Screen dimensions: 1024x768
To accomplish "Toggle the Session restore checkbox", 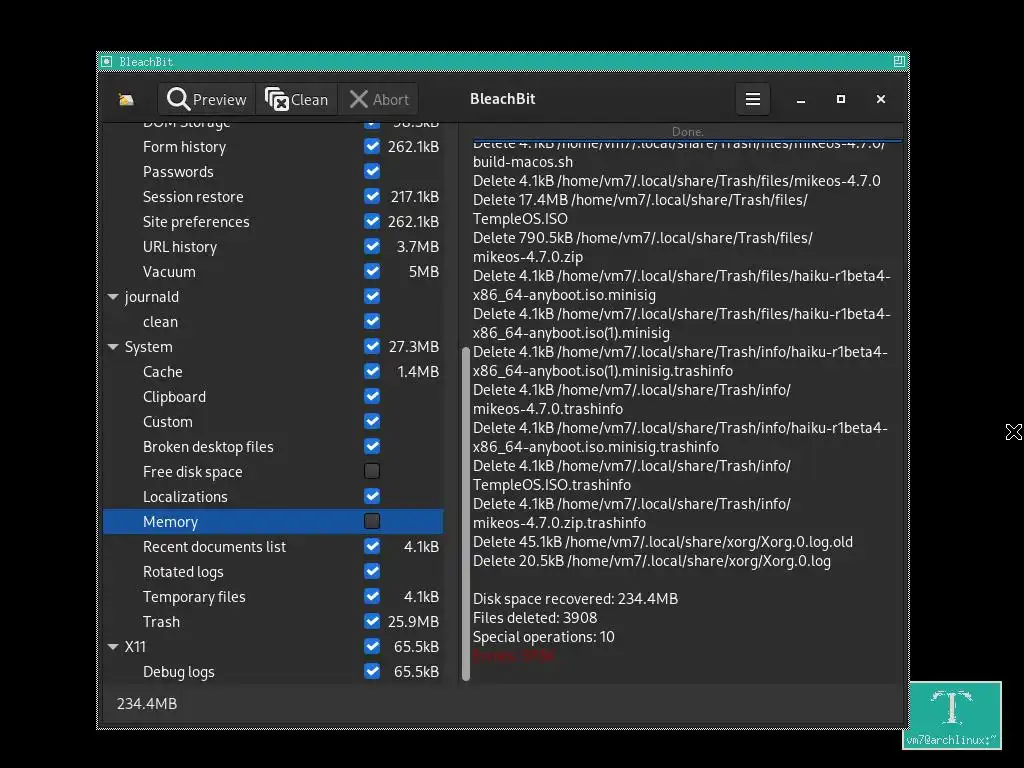I will (x=372, y=196).
